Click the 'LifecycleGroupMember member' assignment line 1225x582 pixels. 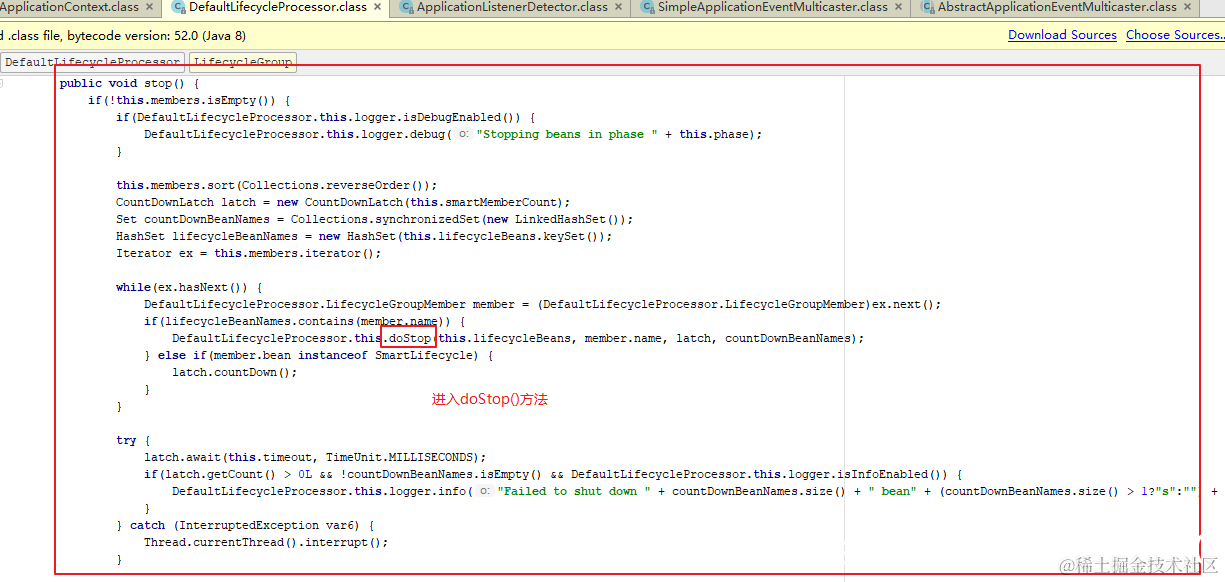(543, 304)
